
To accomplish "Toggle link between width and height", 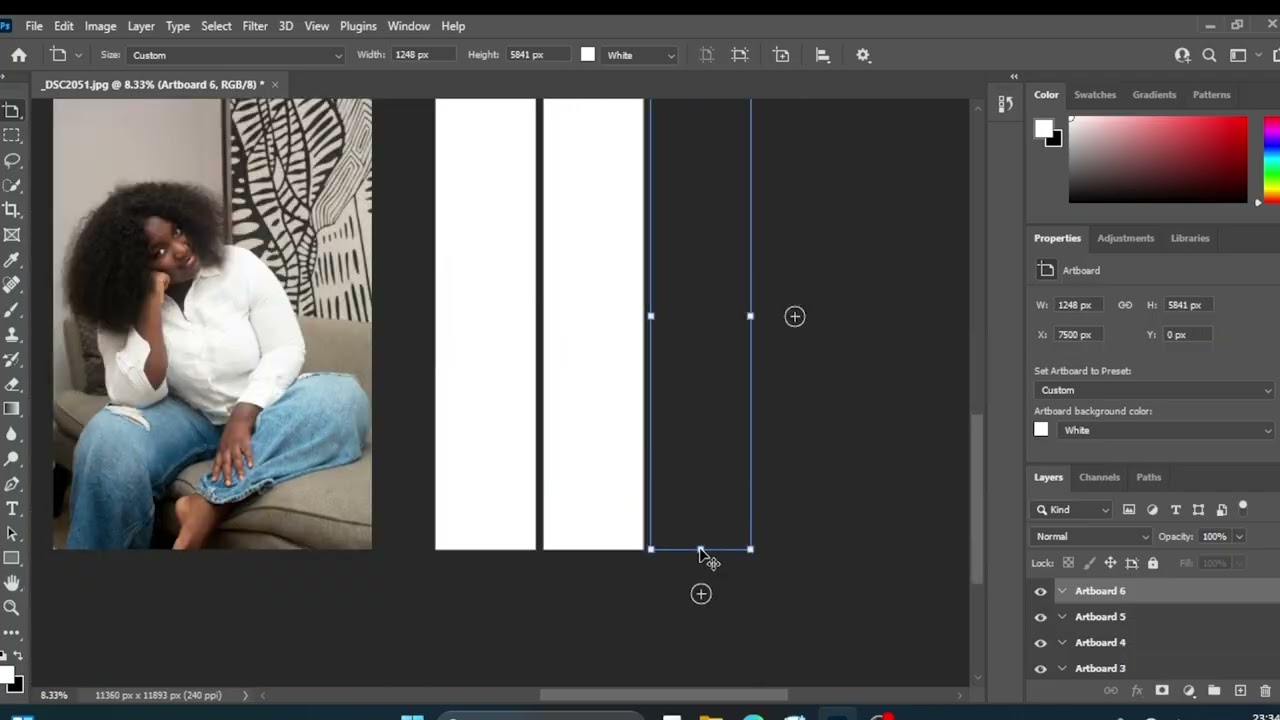I will coord(1125,305).
